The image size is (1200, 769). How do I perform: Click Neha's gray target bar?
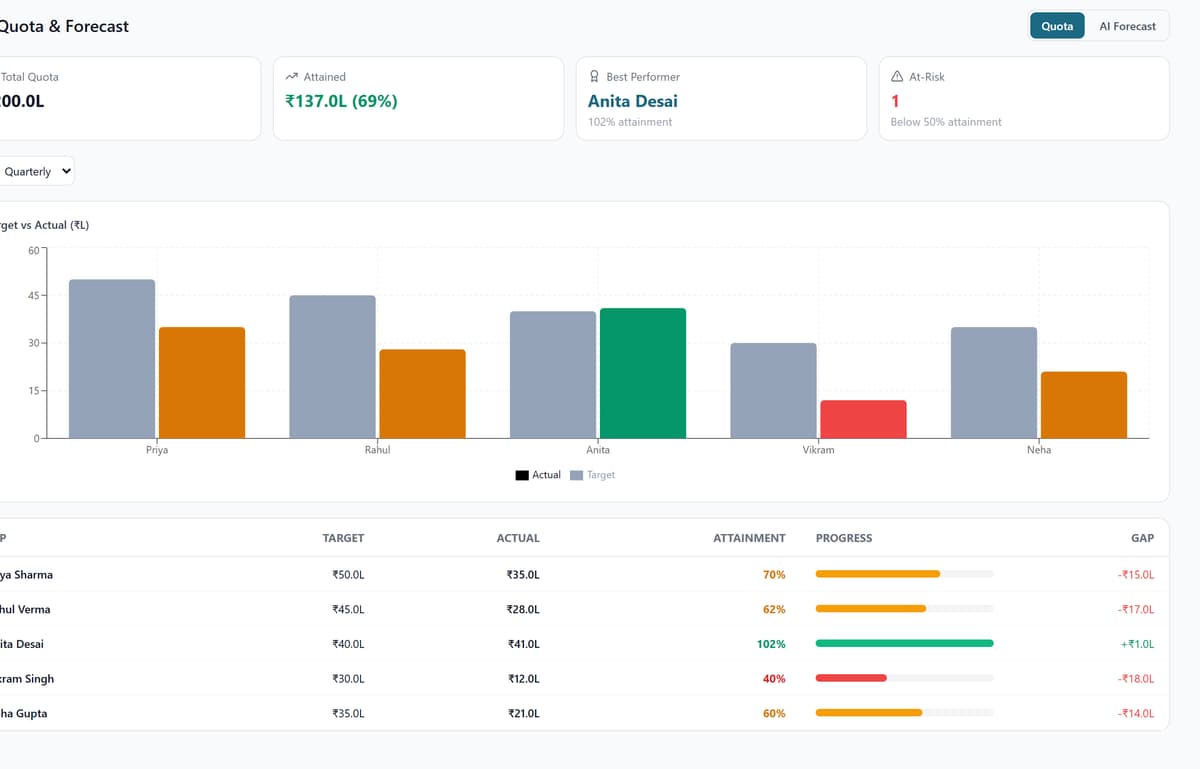coord(994,383)
